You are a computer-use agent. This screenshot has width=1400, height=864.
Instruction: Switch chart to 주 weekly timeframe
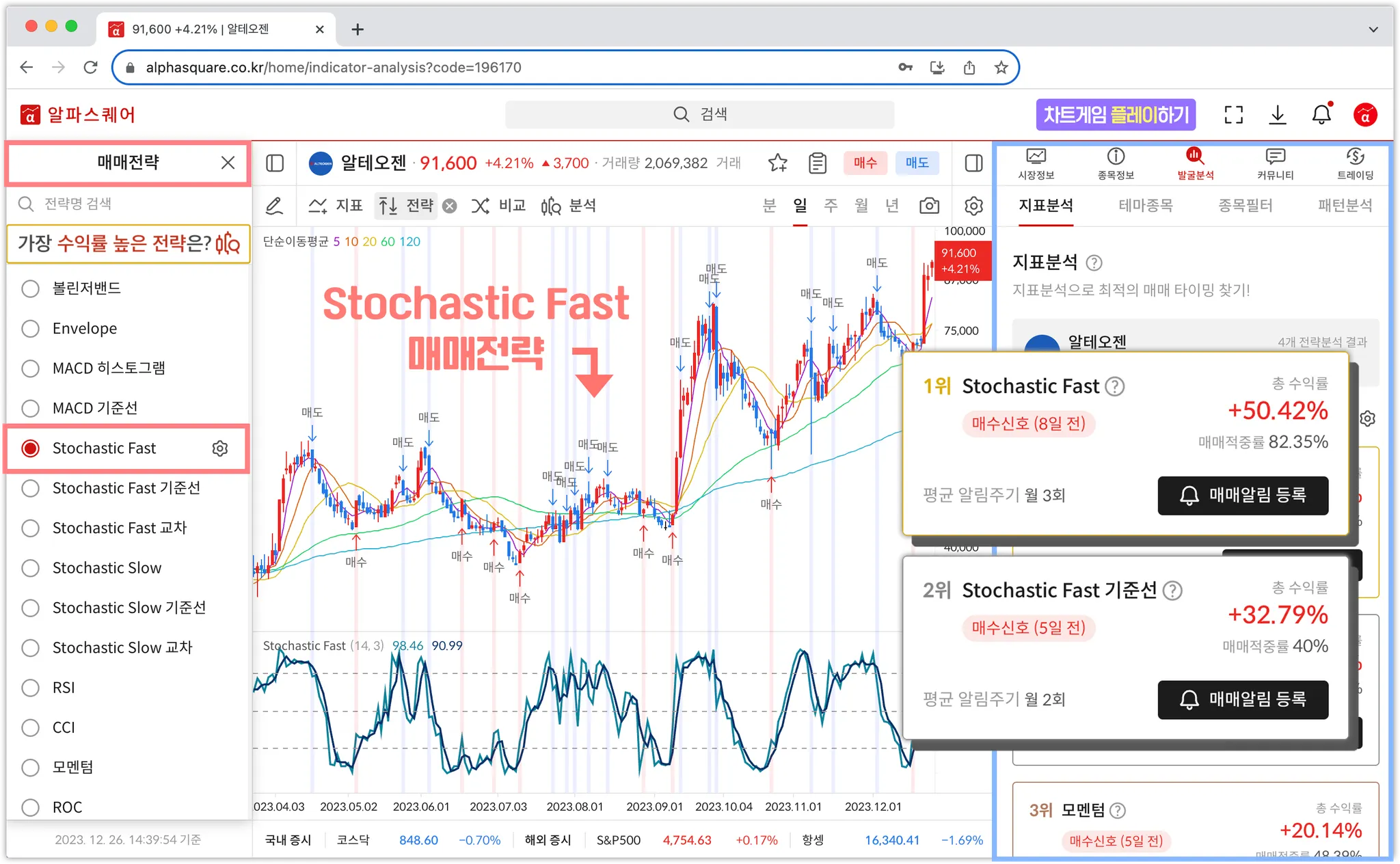point(830,206)
